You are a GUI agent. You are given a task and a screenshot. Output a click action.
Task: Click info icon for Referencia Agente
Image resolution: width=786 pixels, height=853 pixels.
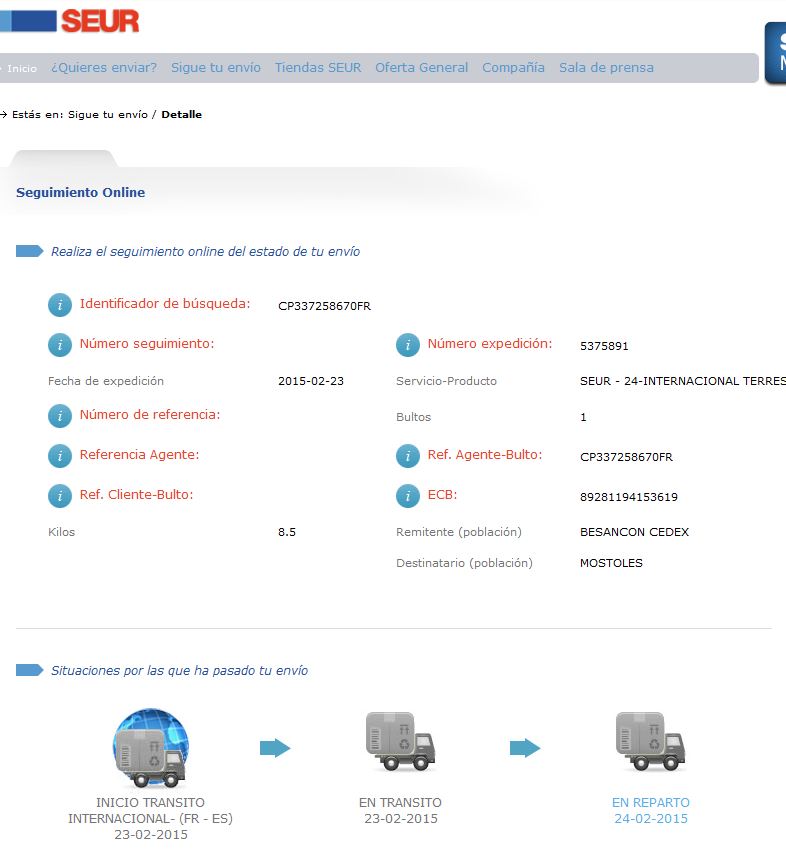tap(60, 456)
